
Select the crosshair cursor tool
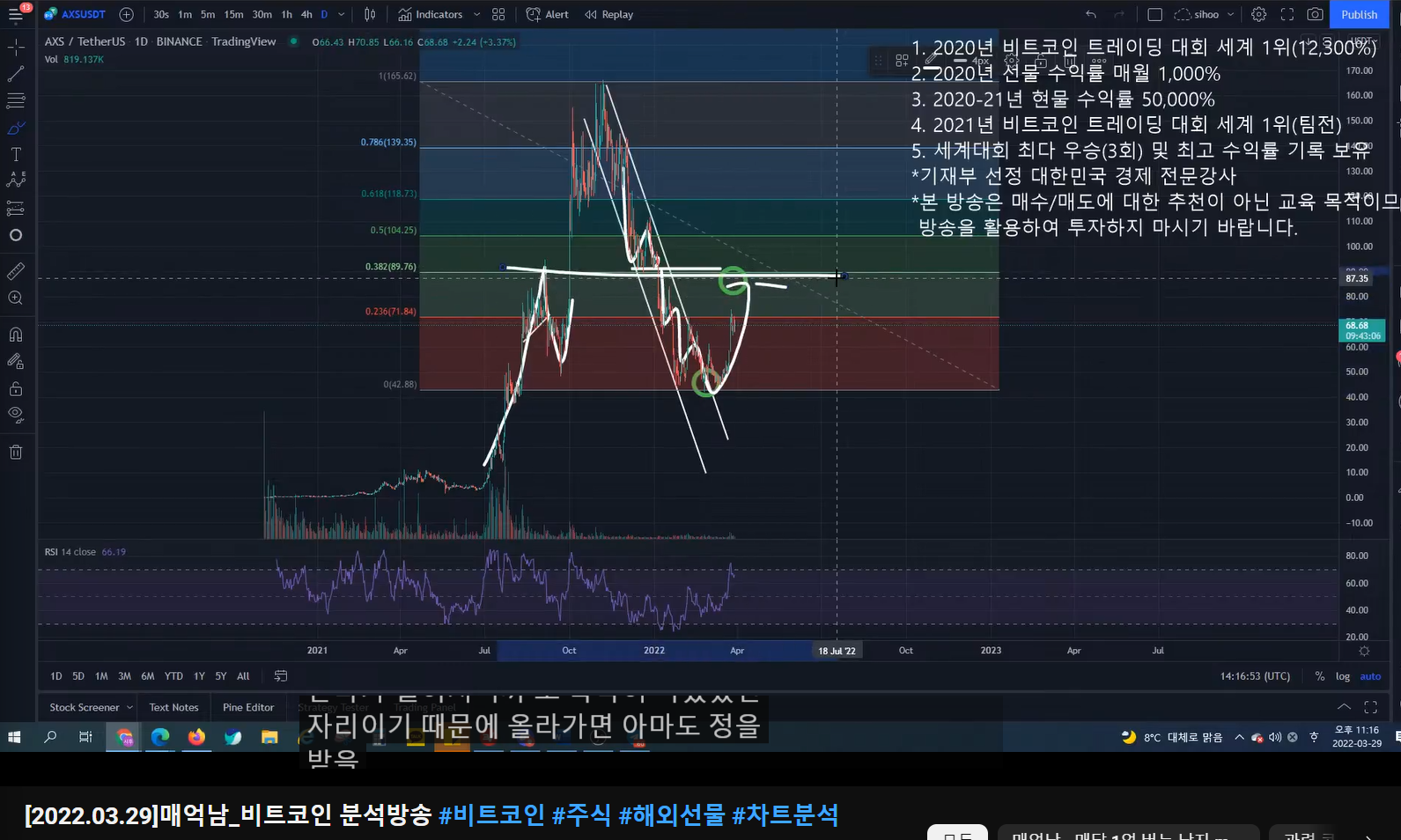pos(16,47)
